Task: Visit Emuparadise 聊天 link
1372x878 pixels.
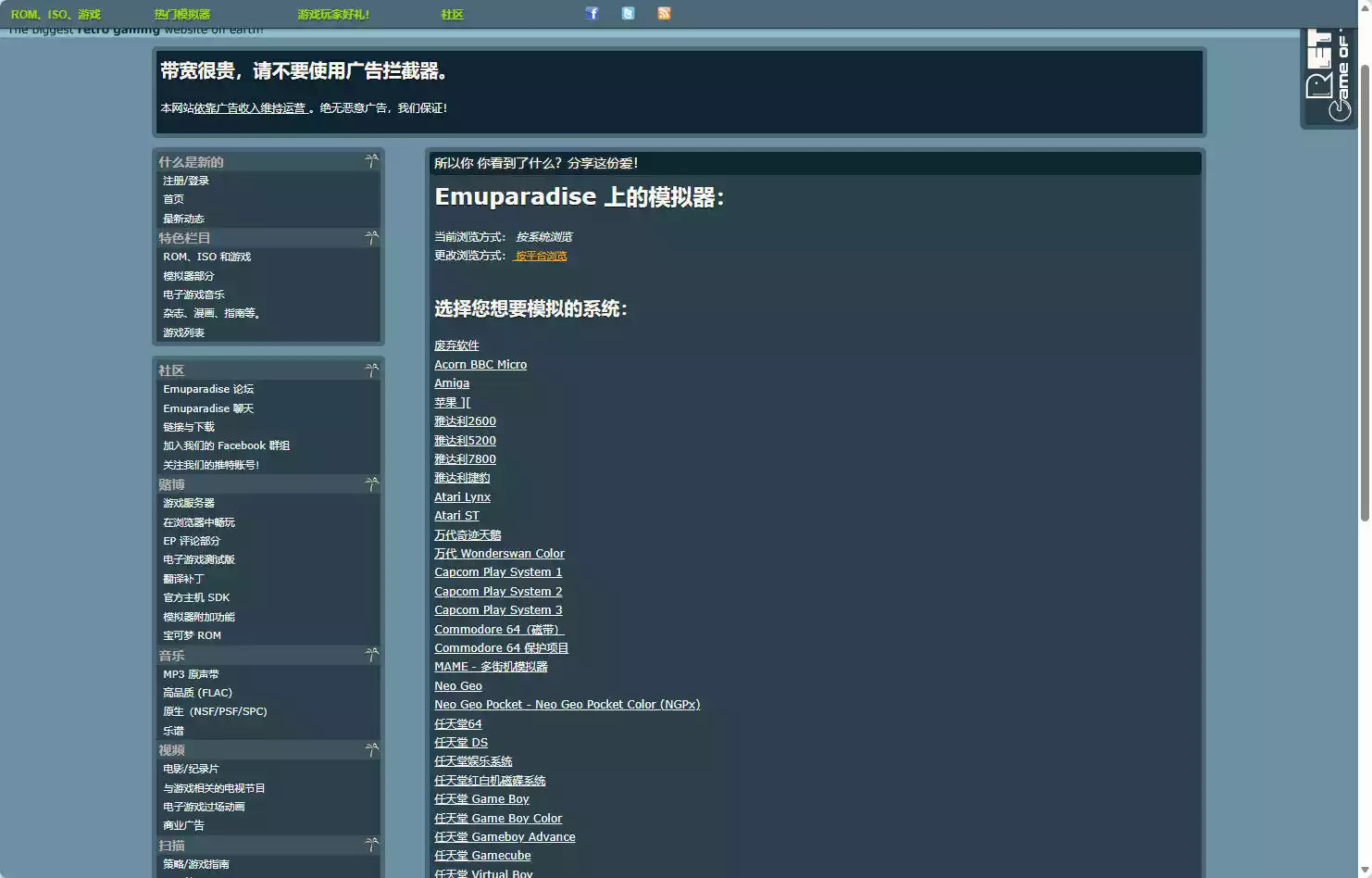Action: pyautogui.click(x=208, y=408)
